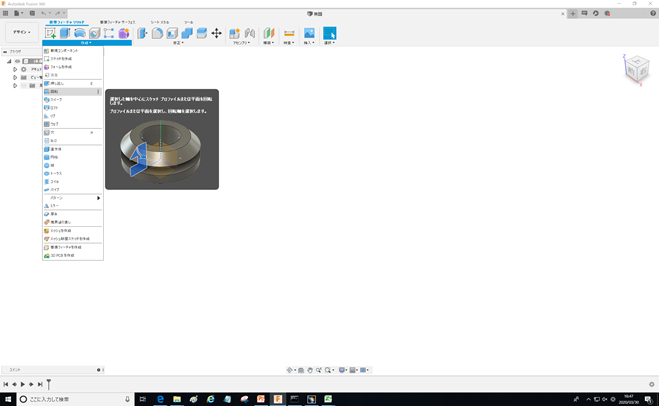
Task: Click the Undo arrow
Action: point(43,13)
